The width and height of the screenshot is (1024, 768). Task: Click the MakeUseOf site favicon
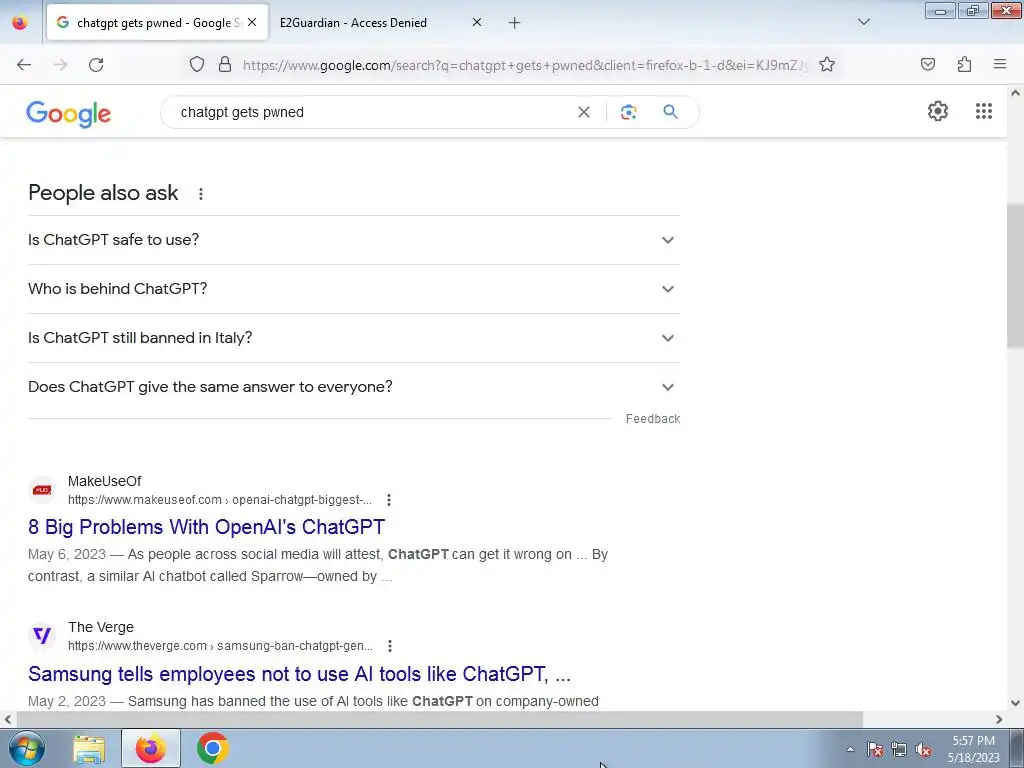(42, 490)
